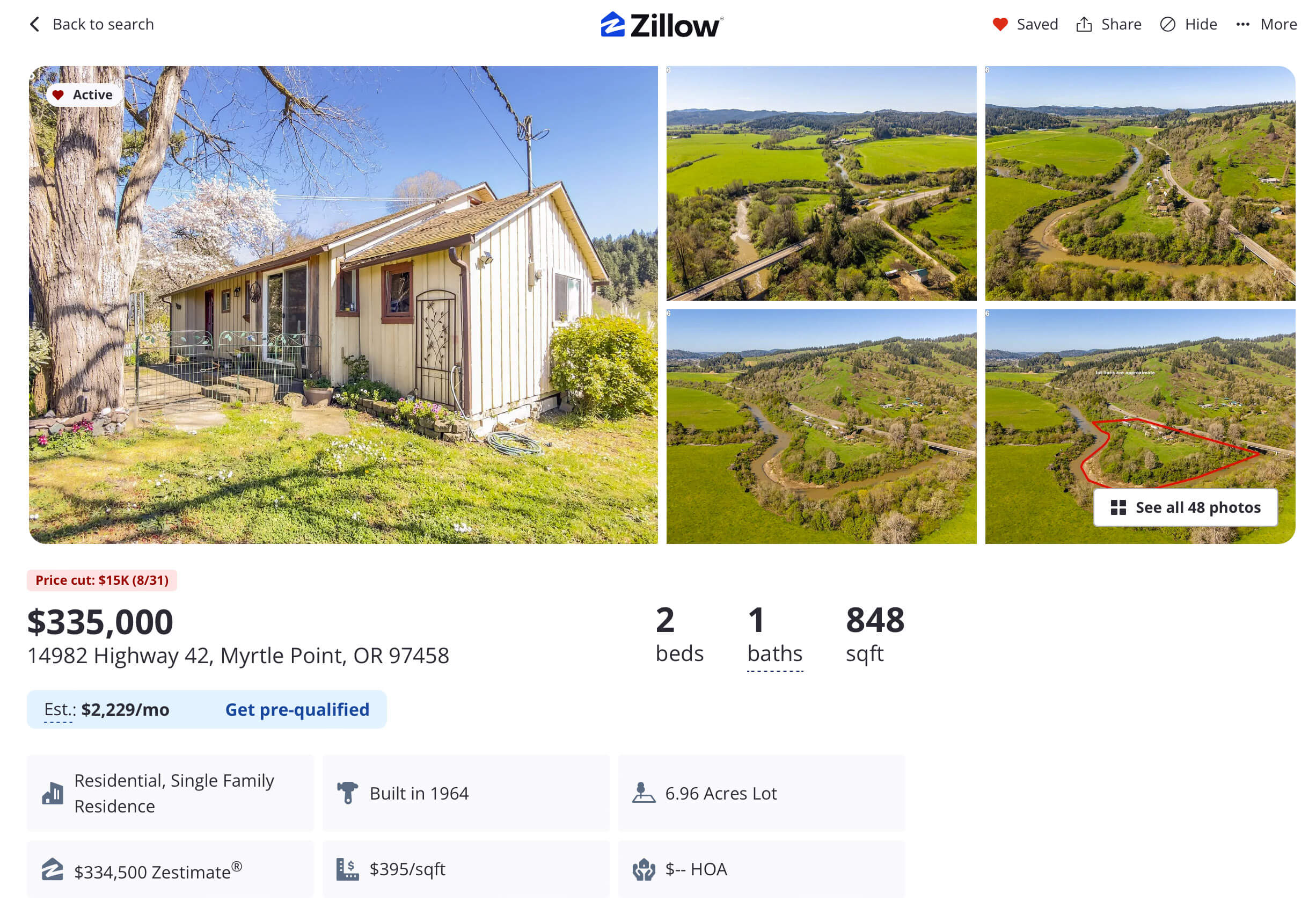Open the main house photo
The height and width of the screenshot is (908, 1316).
coord(343,304)
